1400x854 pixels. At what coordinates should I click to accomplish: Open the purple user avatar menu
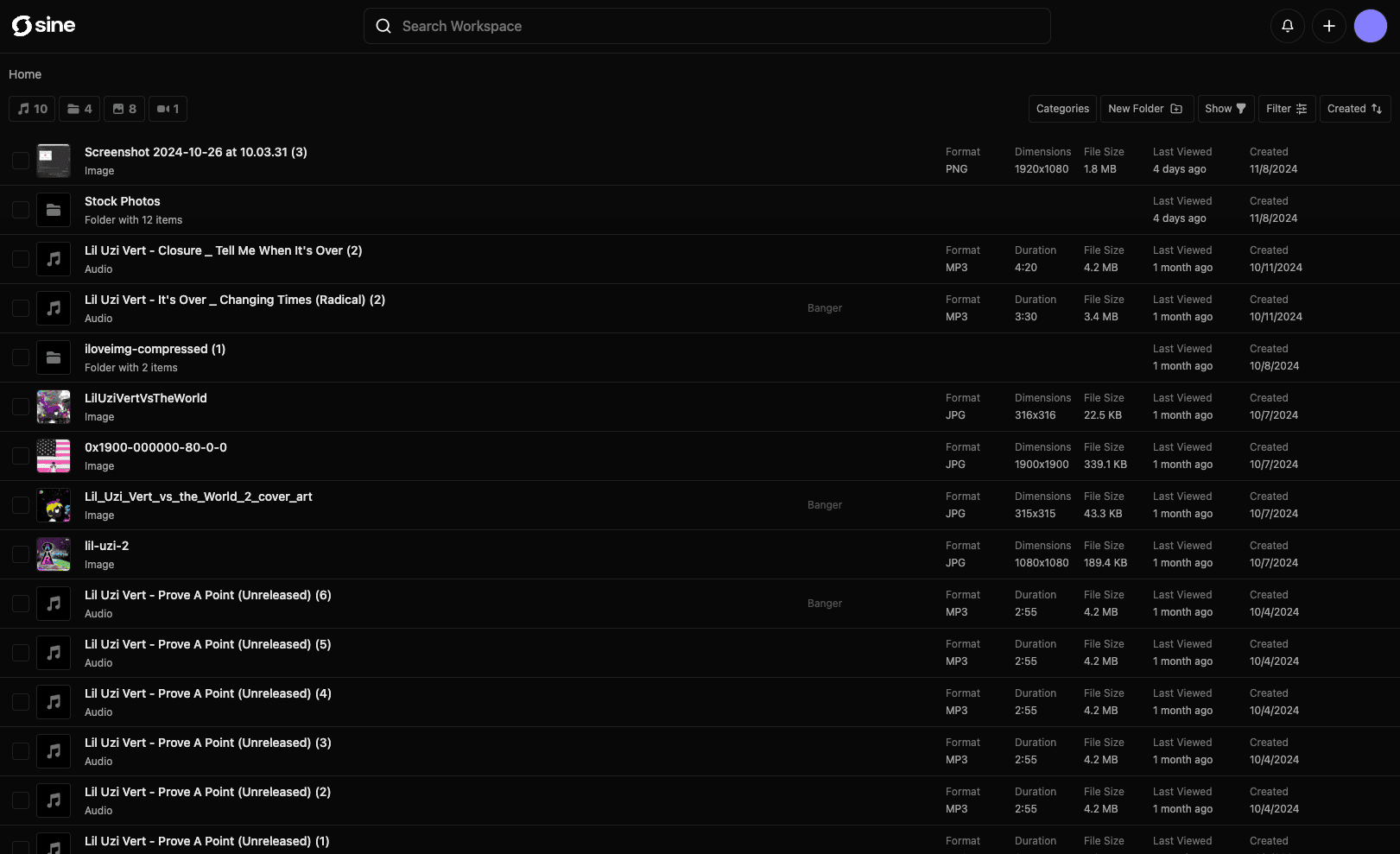(x=1370, y=26)
